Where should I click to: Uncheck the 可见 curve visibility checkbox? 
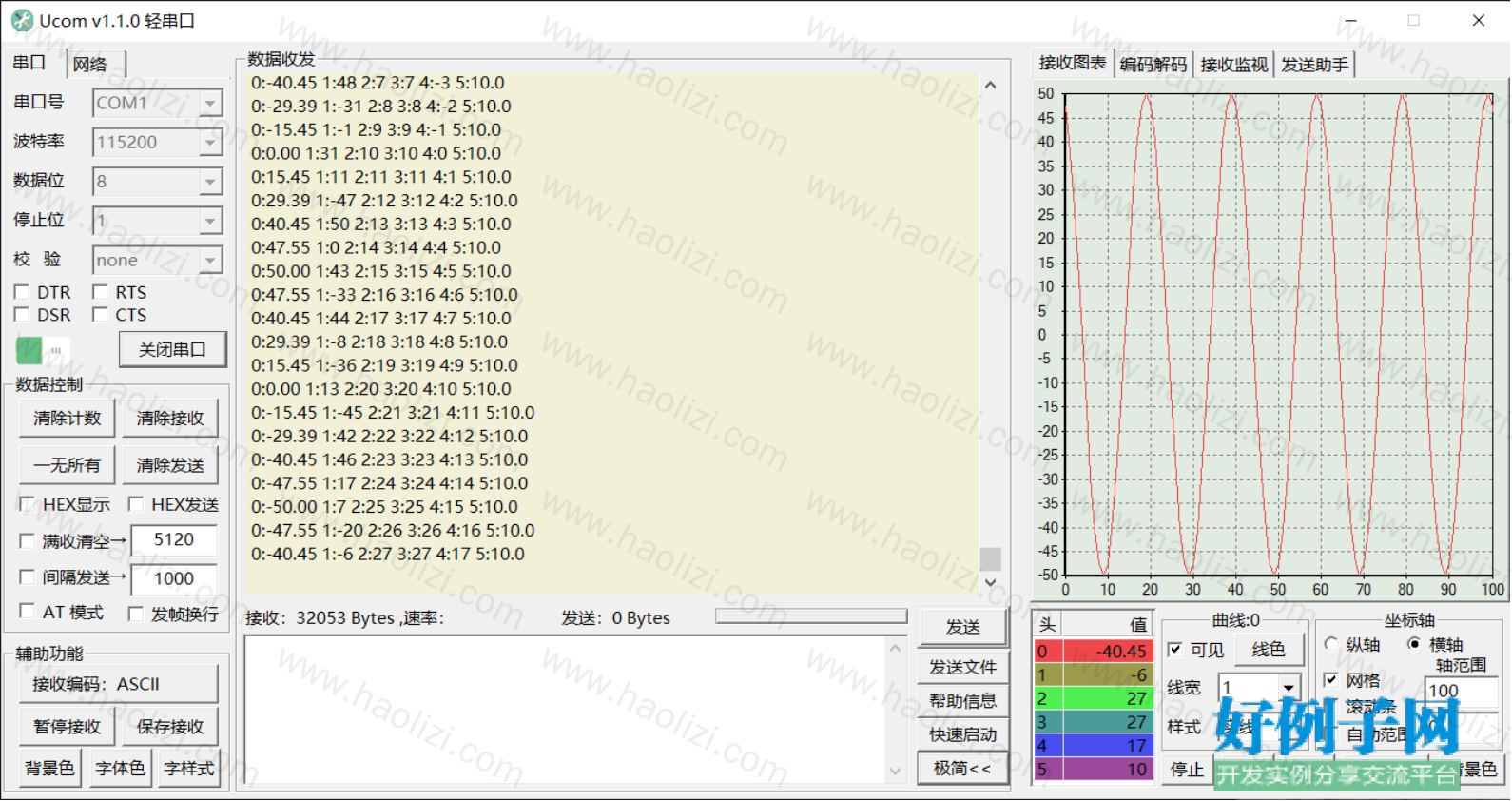1175,650
